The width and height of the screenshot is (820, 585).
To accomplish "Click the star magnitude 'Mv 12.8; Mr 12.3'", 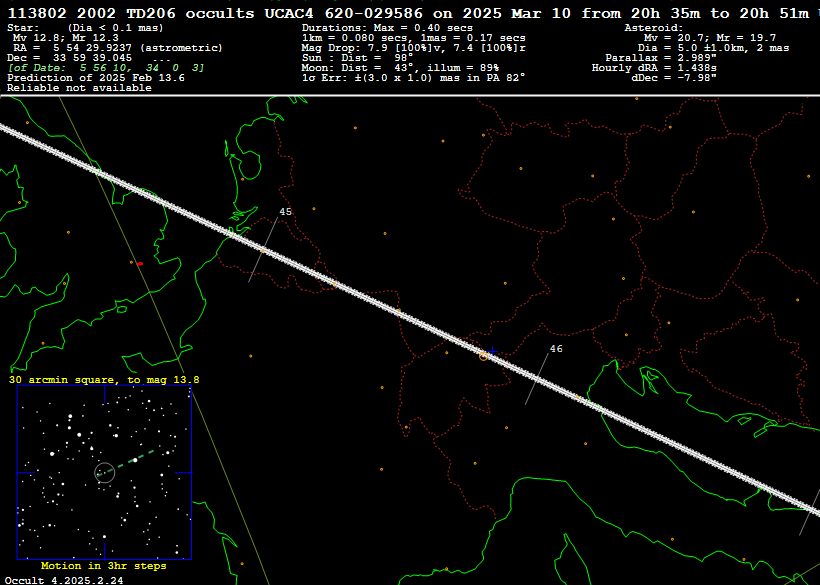I will 65,38.
